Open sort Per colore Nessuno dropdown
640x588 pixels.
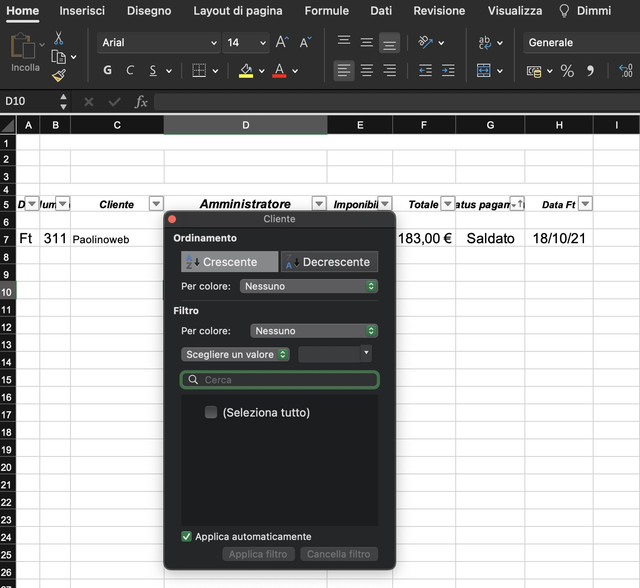click(x=309, y=286)
